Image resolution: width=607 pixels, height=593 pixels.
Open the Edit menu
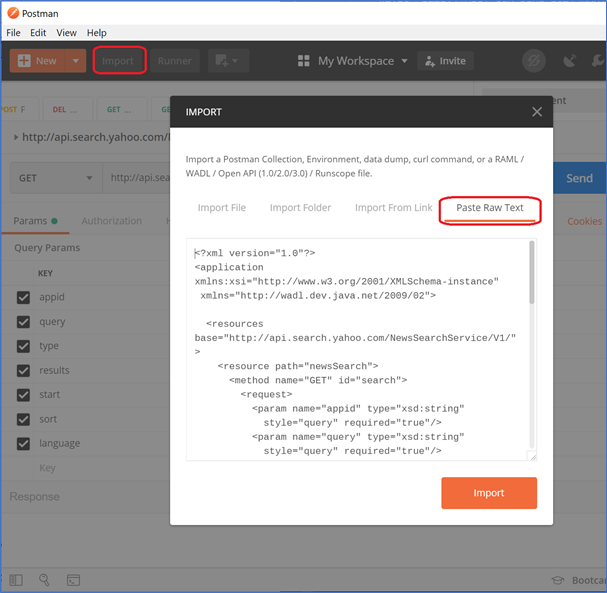click(38, 33)
